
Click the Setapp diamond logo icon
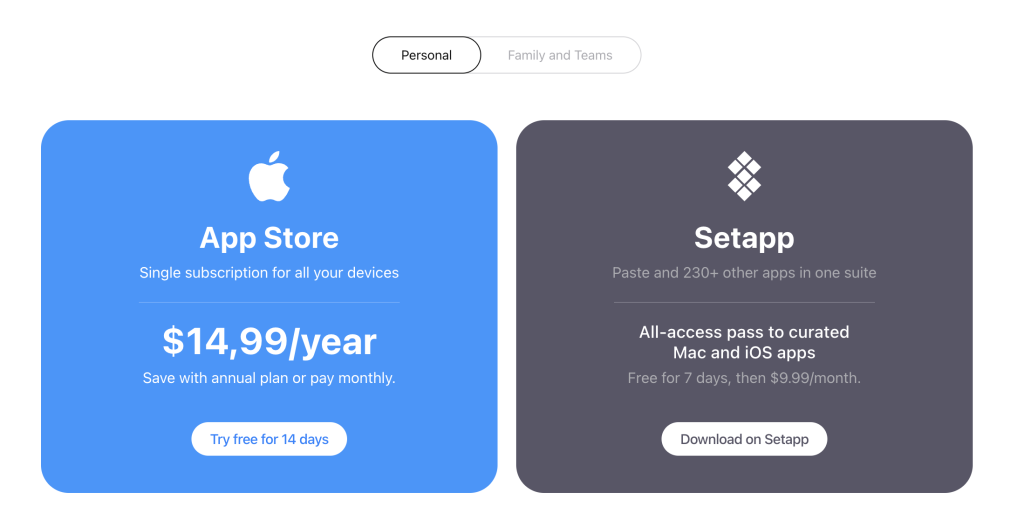tap(744, 176)
